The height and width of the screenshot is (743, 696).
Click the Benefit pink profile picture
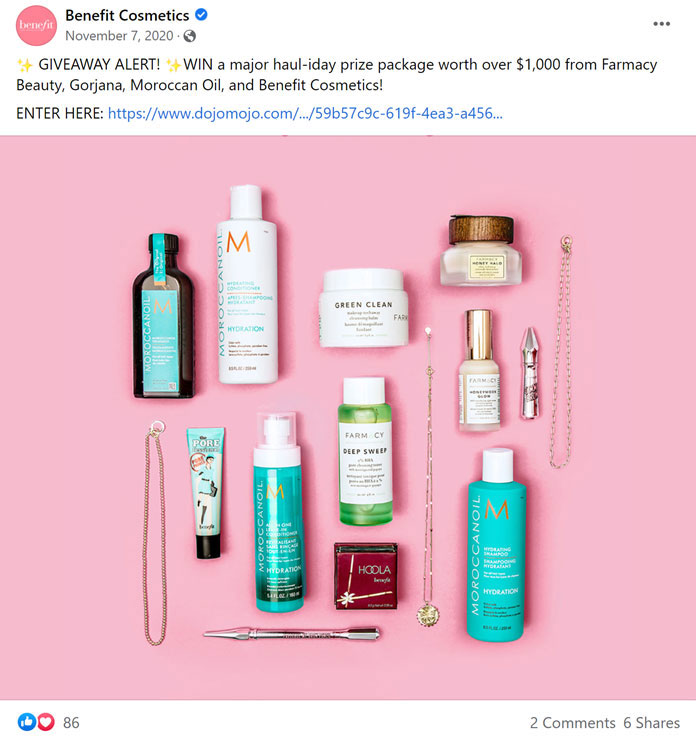(x=36, y=26)
